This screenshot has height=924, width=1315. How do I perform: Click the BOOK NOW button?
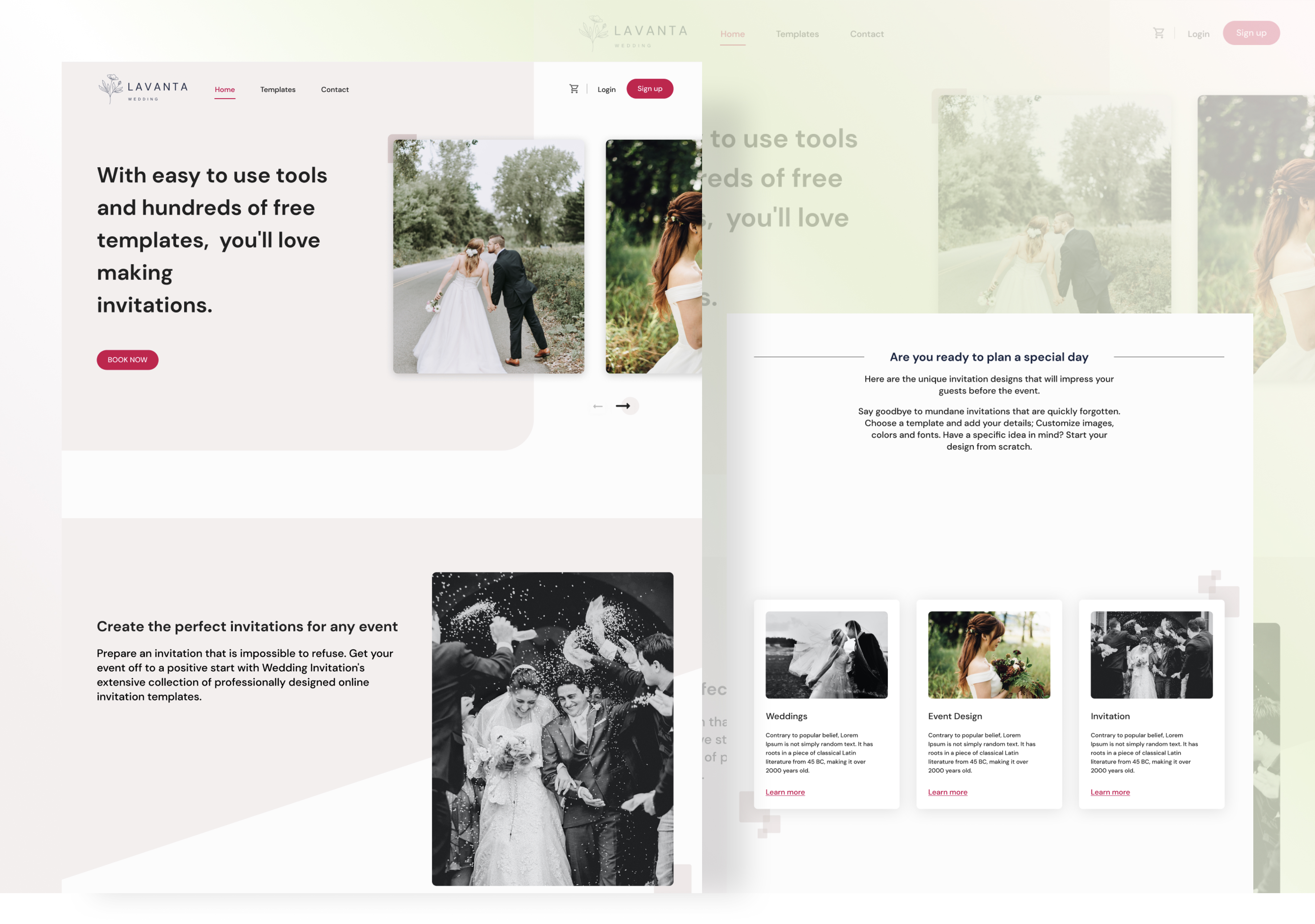pos(127,360)
